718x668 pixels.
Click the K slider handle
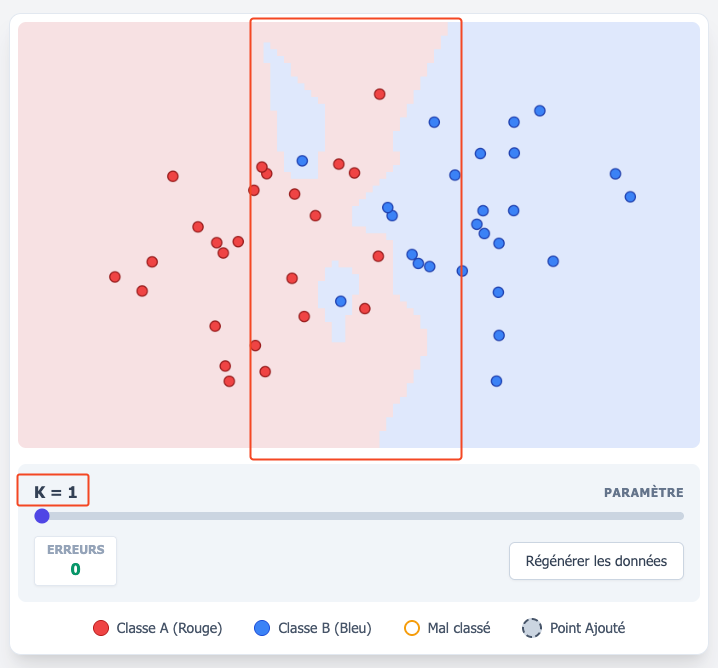pyautogui.click(x=42, y=516)
